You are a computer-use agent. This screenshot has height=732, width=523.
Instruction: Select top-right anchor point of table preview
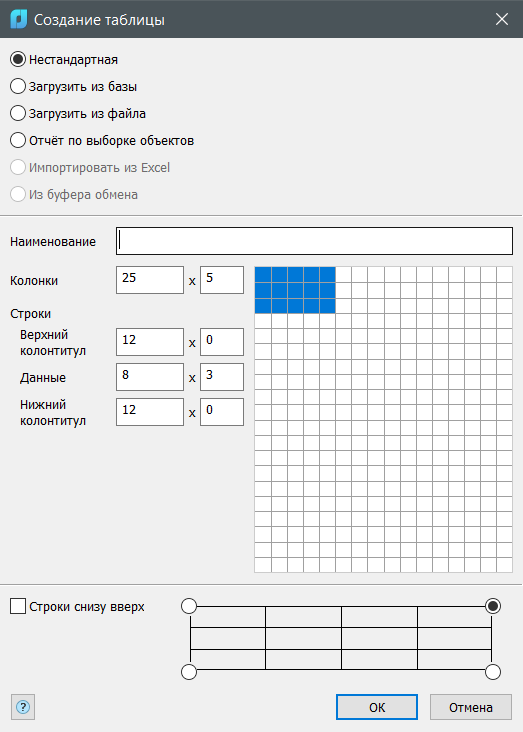493,606
